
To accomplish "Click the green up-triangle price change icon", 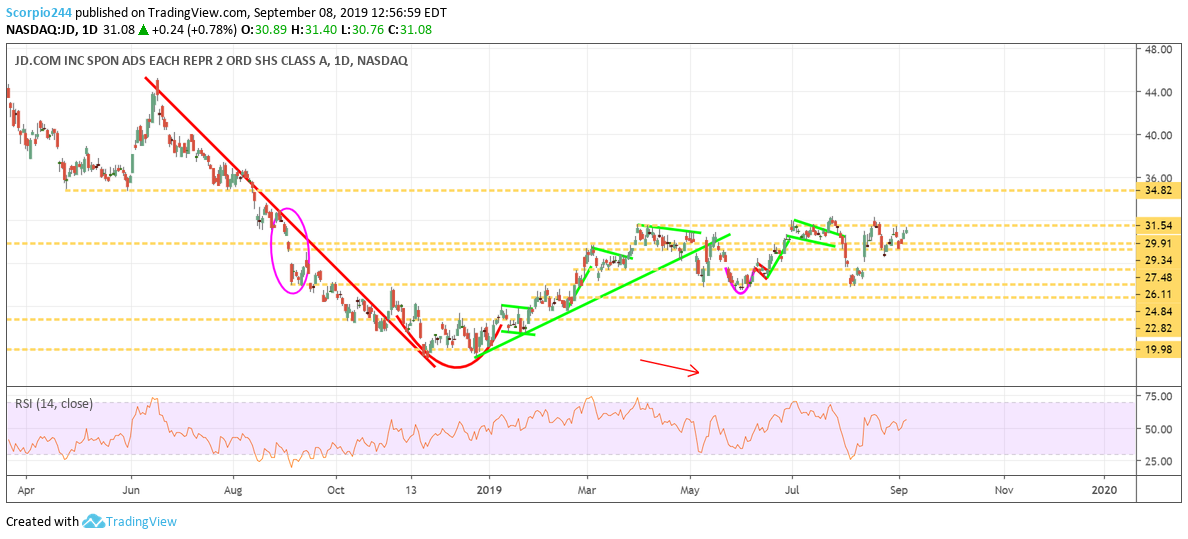I will click(142, 30).
